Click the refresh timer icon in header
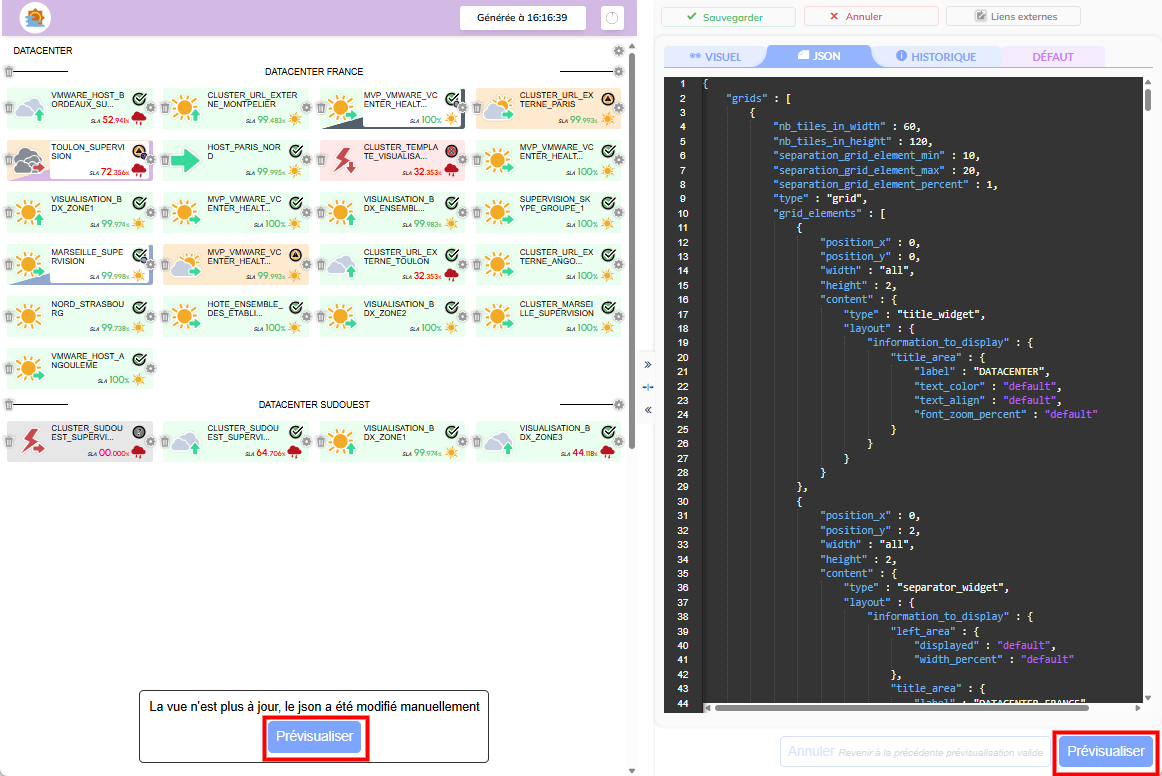 [612, 18]
